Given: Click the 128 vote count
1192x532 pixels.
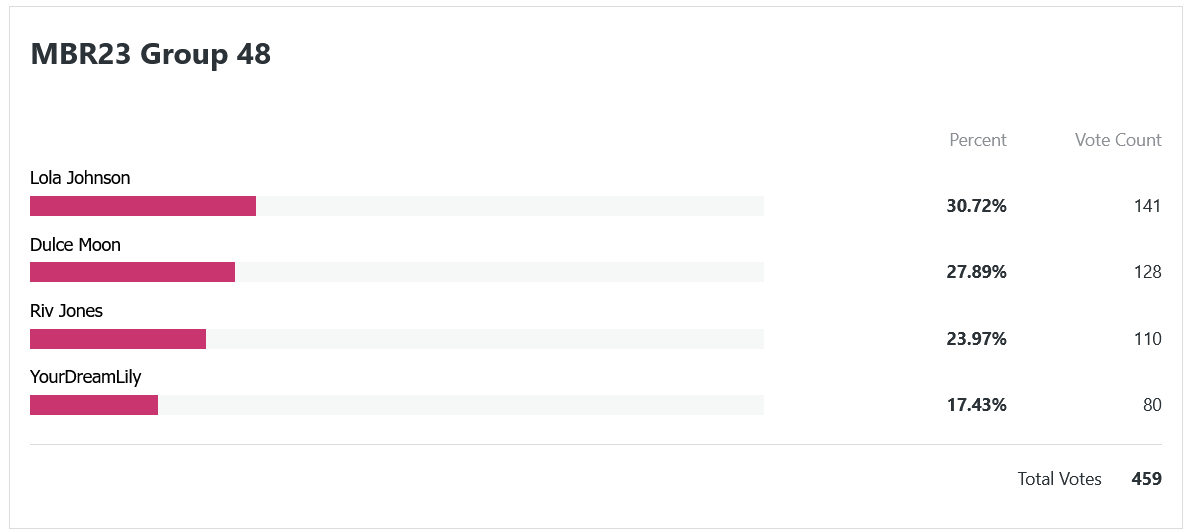Looking at the screenshot, I should click(x=1148, y=272).
